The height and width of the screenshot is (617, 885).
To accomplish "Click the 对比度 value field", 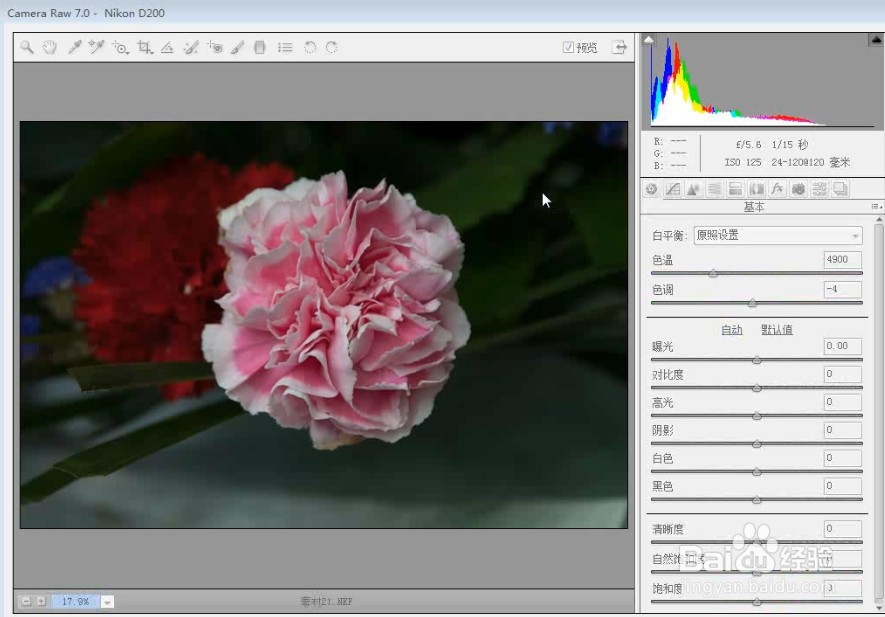I will [x=842, y=374].
